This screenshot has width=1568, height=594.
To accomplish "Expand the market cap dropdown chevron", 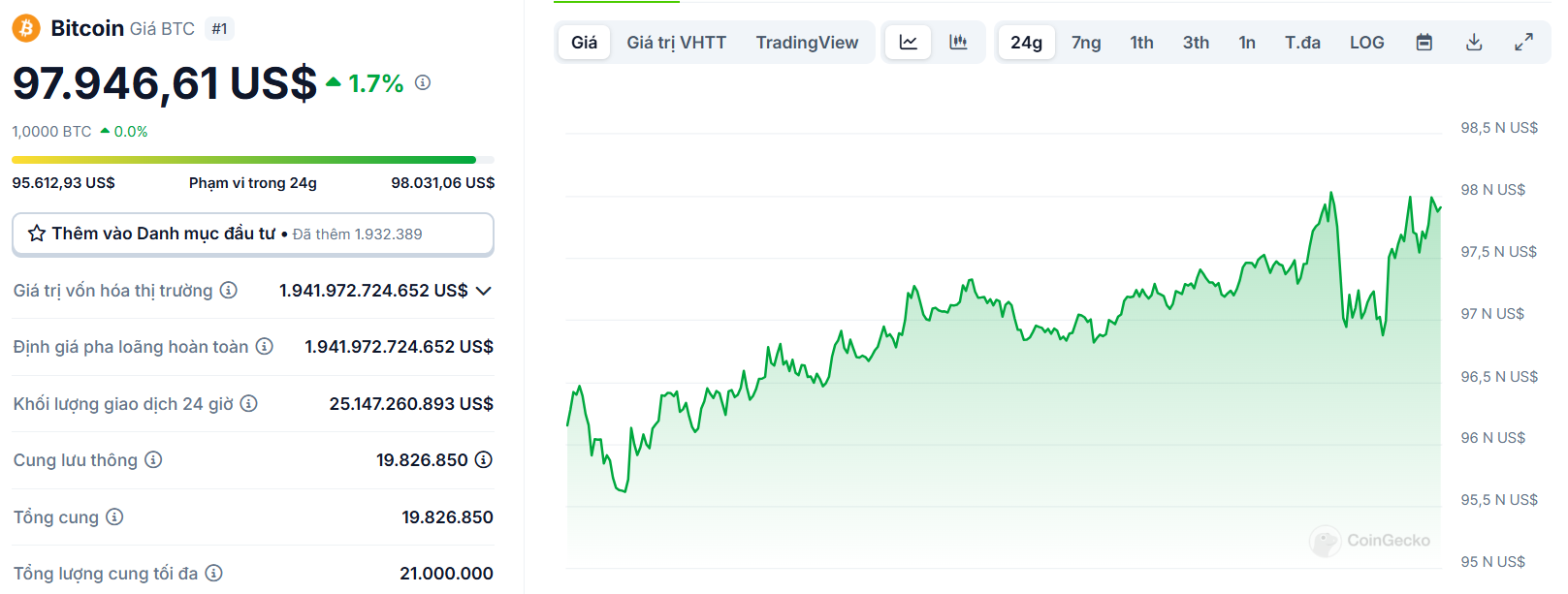I will pyautogui.click(x=484, y=291).
